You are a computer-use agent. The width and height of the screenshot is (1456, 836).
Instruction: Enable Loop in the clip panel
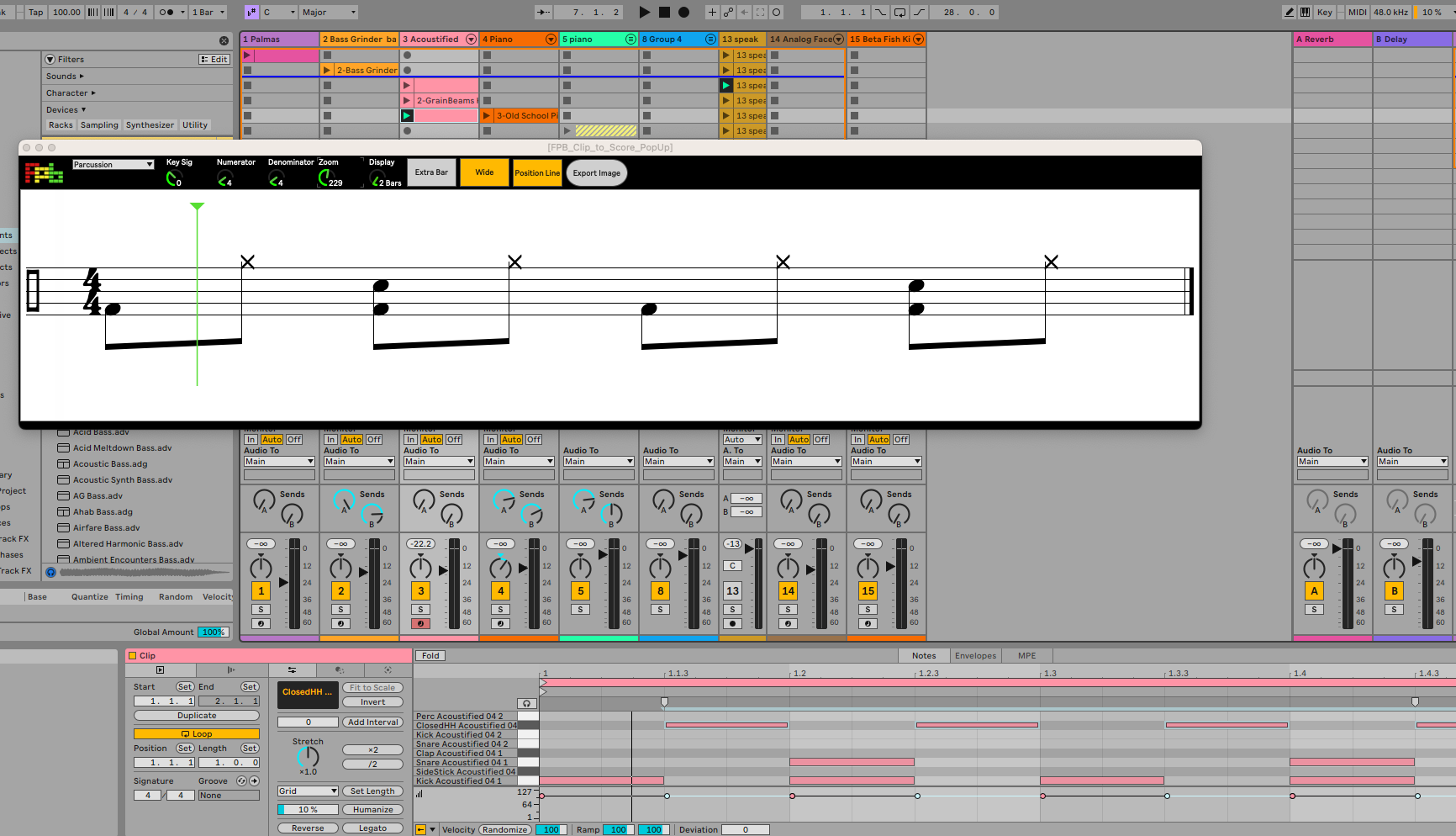click(x=196, y=733)
